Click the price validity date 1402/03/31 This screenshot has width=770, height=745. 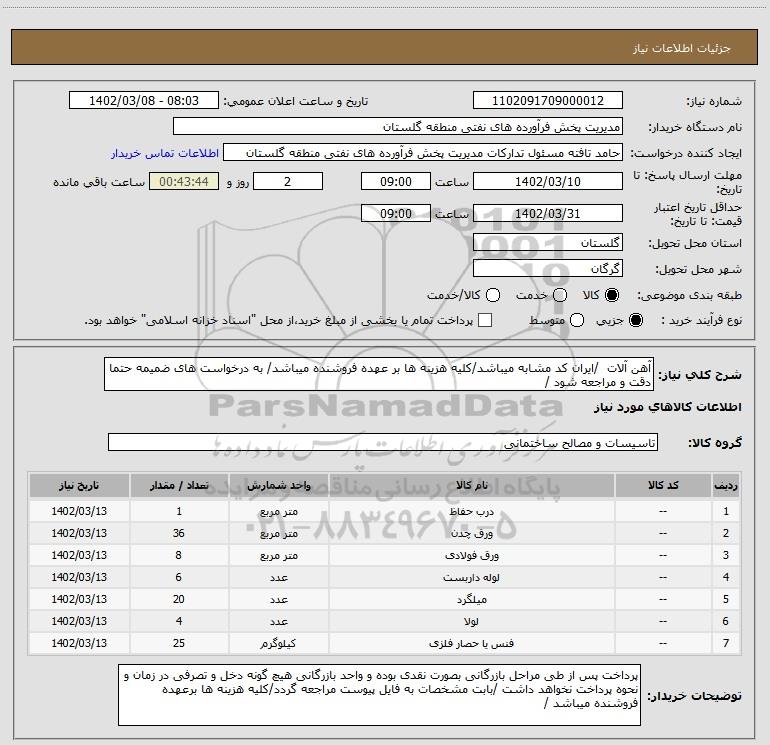click(x=548, y=214)
